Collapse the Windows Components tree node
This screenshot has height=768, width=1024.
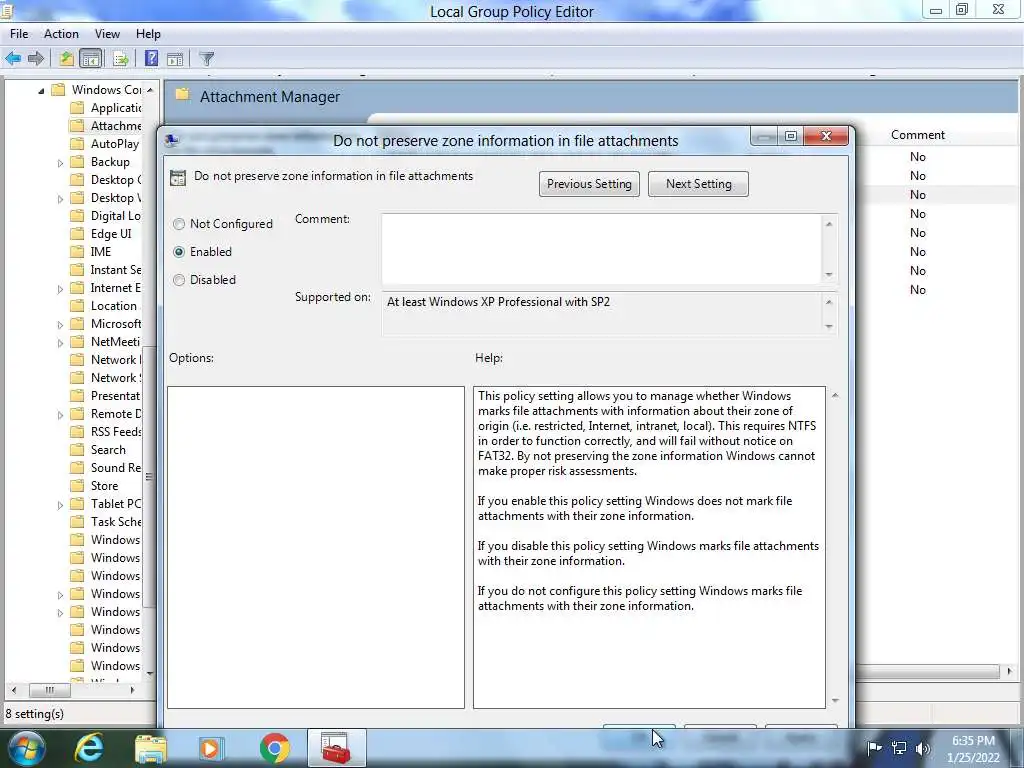coord(41,91)
